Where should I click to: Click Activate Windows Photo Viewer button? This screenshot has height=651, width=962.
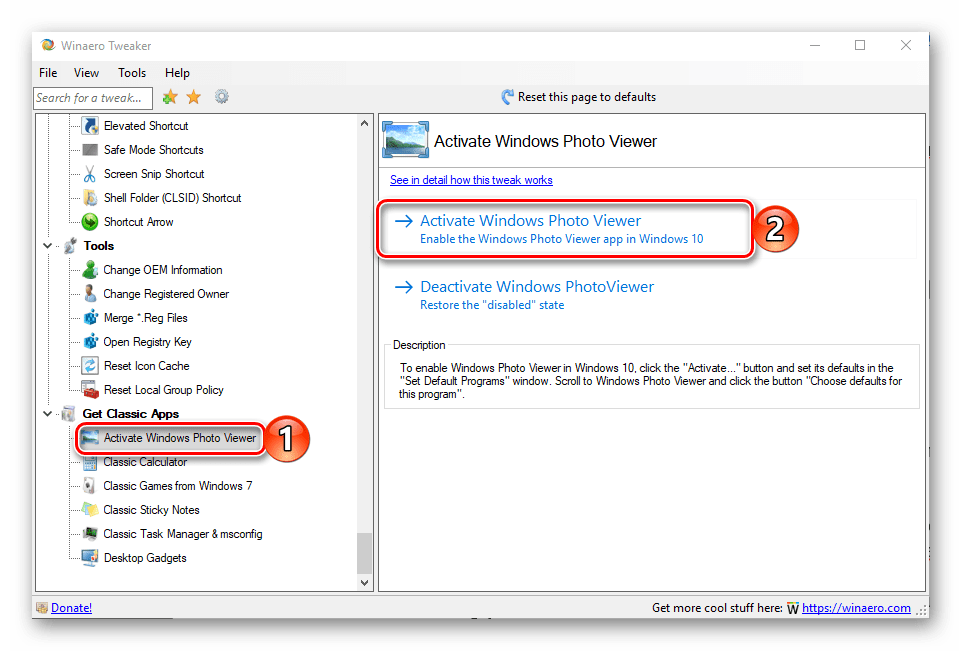pyautogui.click(x=530, y=221)
